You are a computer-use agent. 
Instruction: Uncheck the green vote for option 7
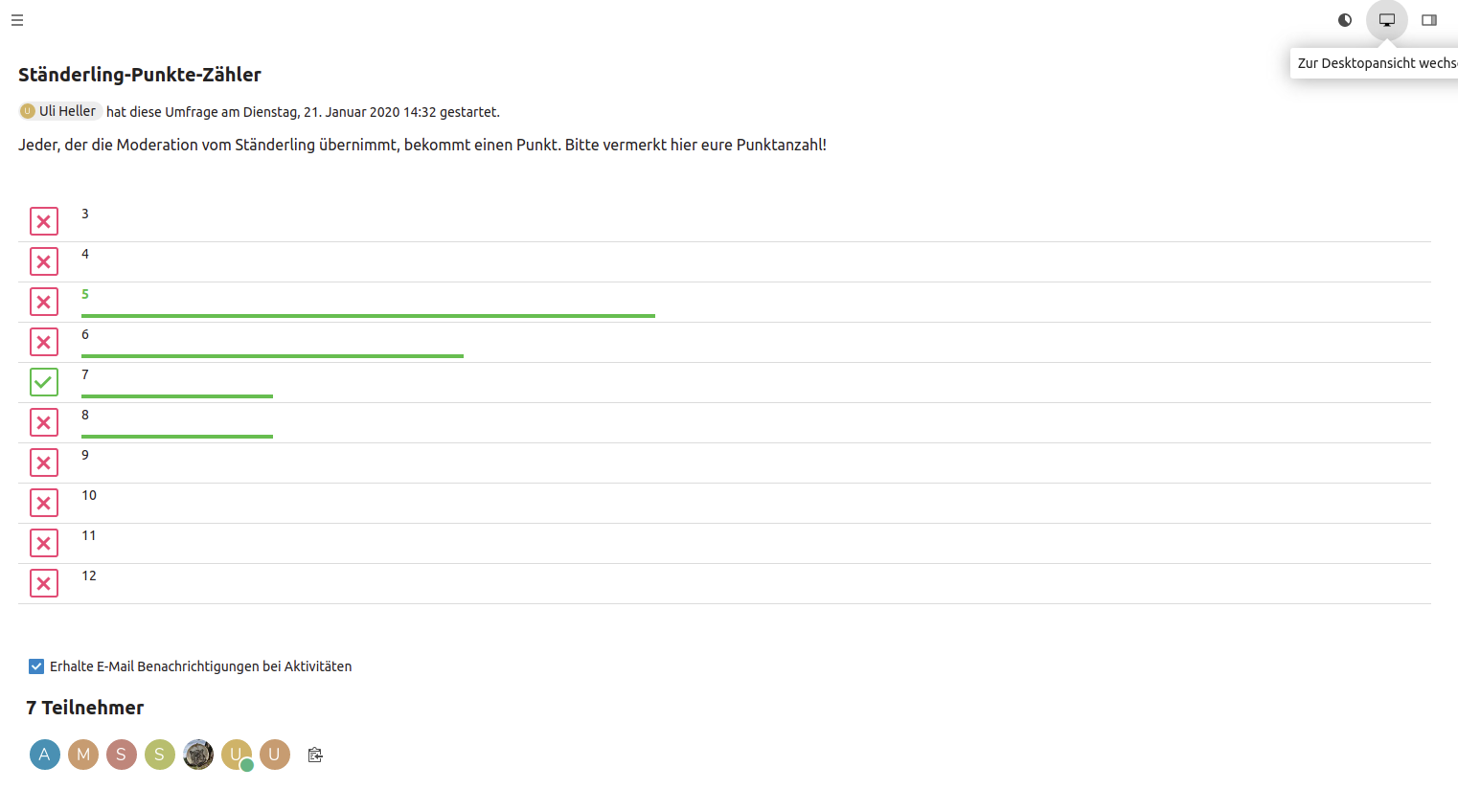coord(44,382)
